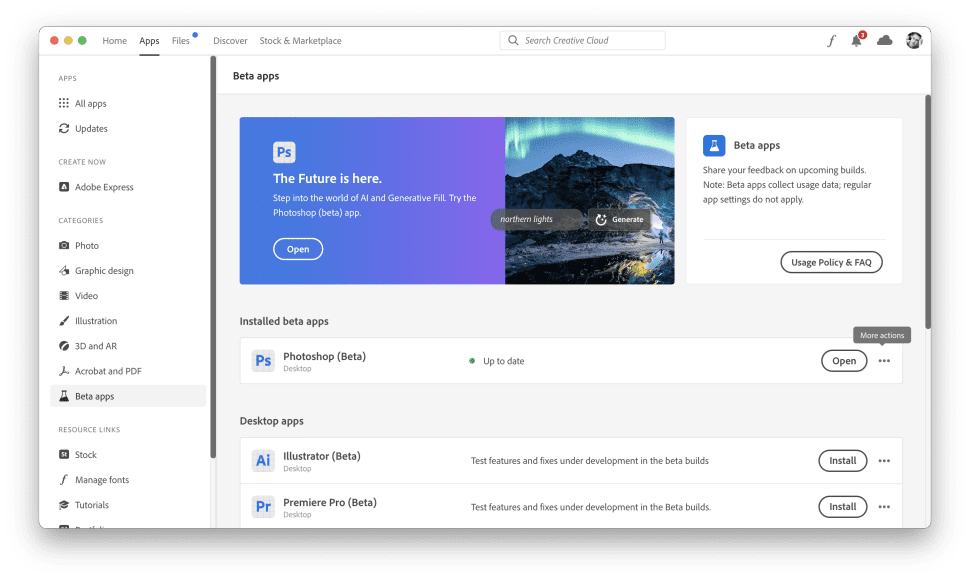Click the 'Illustrator (Beta)' app name
Viewport: 970px width, 580px height.
click(x=322, y=456)
